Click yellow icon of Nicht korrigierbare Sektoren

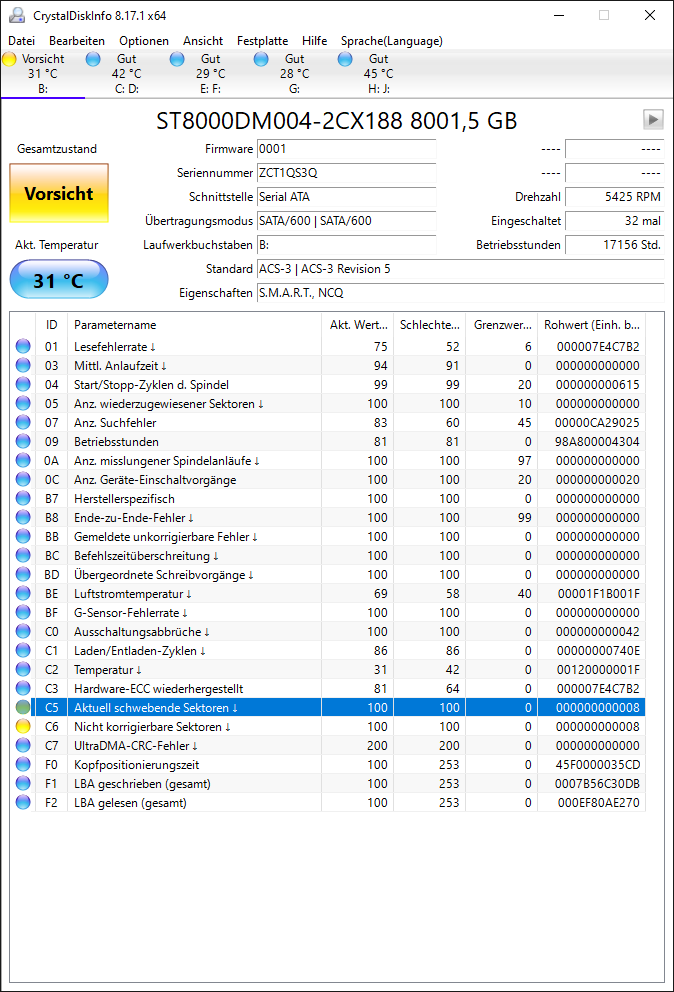click(23, 726)
